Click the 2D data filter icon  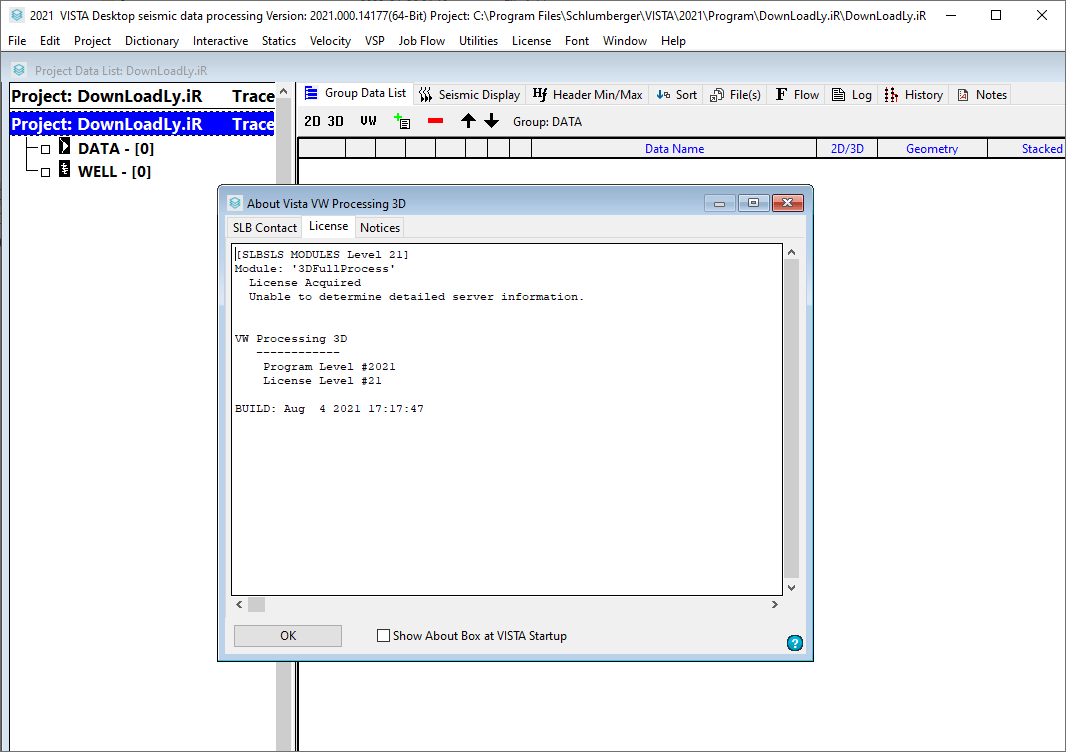pyautogui.click(x=312, y=122)
